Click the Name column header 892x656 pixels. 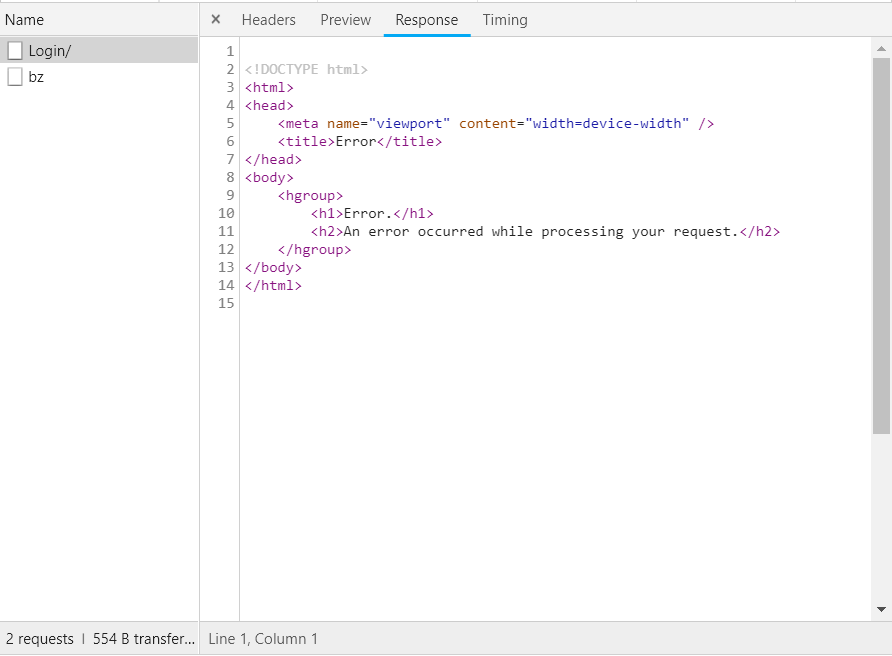pos(25,20)
